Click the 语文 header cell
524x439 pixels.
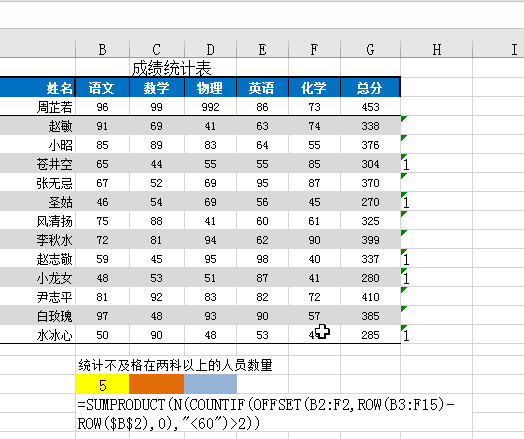tap(102, 88)
